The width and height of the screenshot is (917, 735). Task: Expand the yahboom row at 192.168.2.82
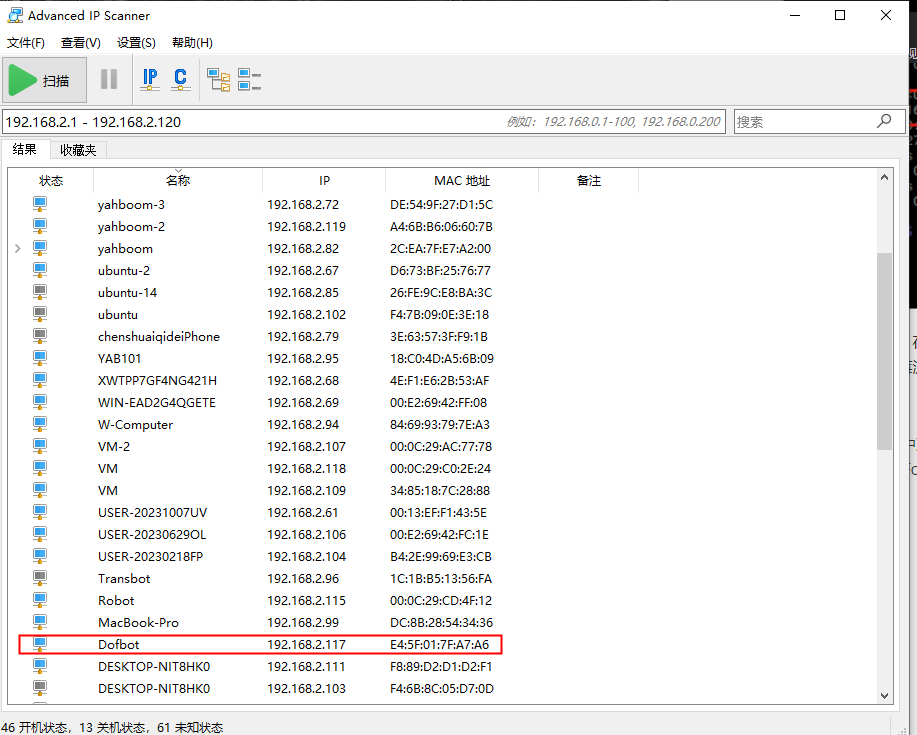[18, 249]
